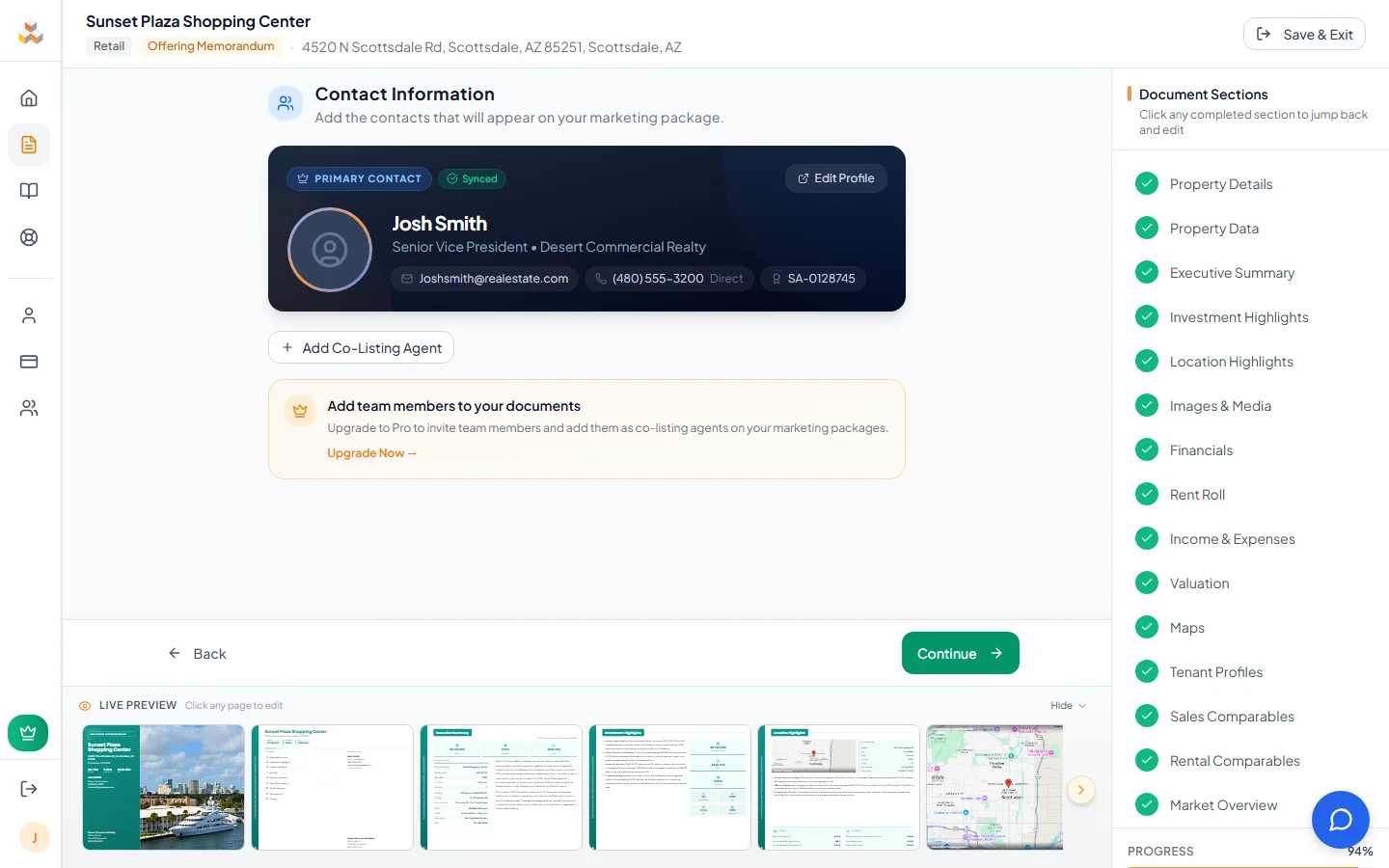Mark Rent Roll section as incomplete

(x=1147, y=494)
